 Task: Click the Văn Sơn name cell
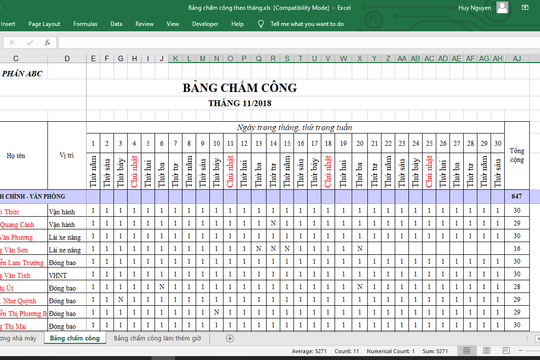(x=23, y=250)
